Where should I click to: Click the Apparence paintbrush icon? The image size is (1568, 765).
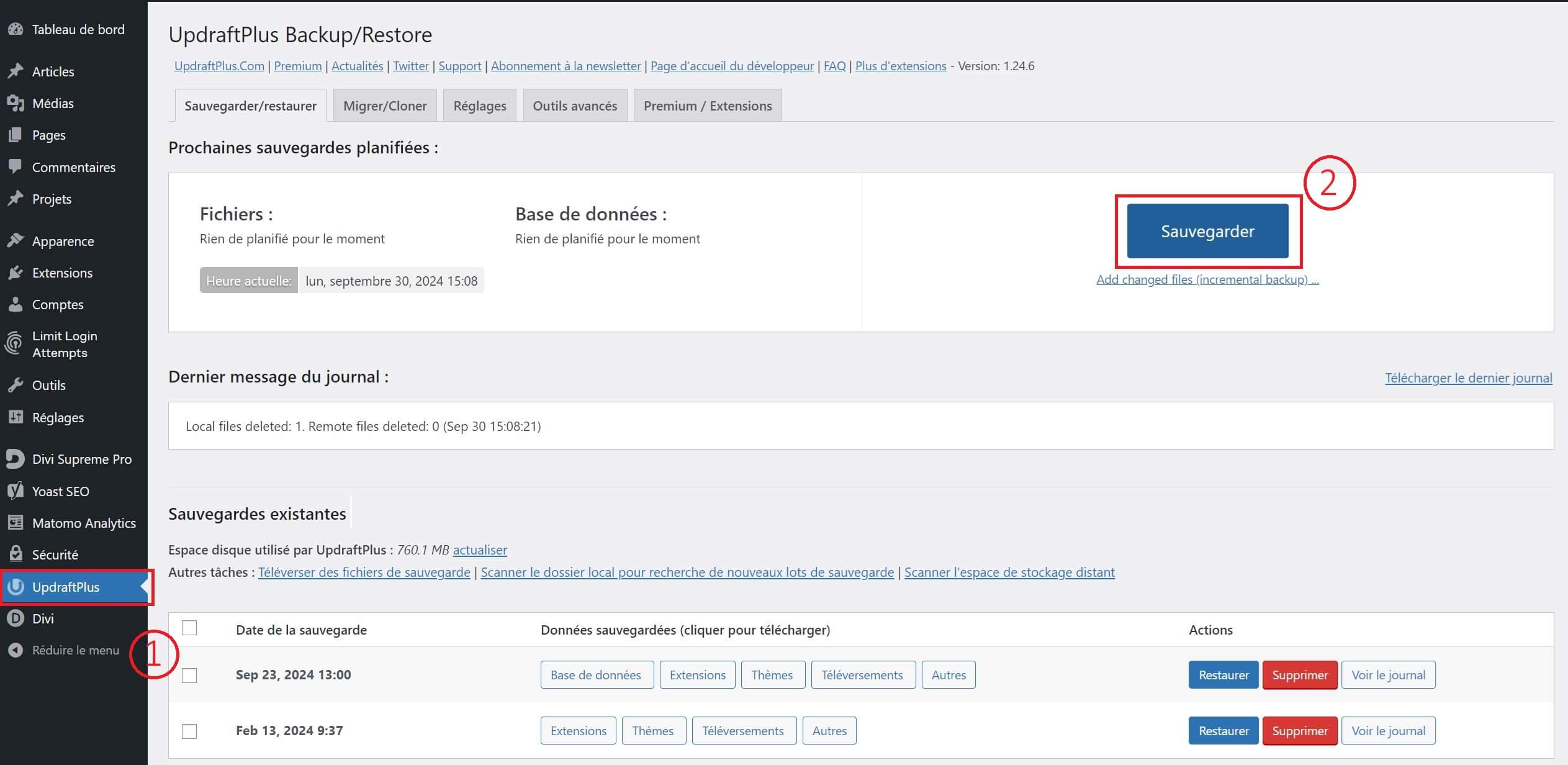[x=16, y=241]
